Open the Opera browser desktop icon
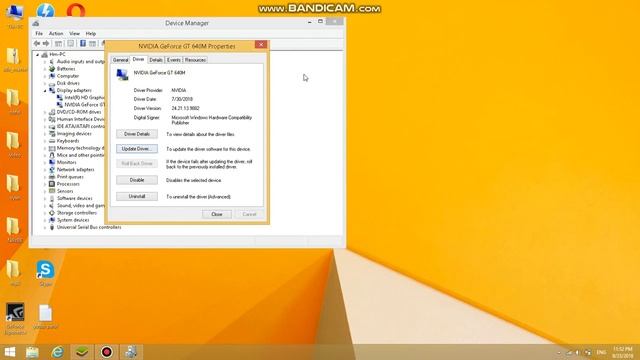The height and width of the screenshot is (360, 640). [76, 10]
